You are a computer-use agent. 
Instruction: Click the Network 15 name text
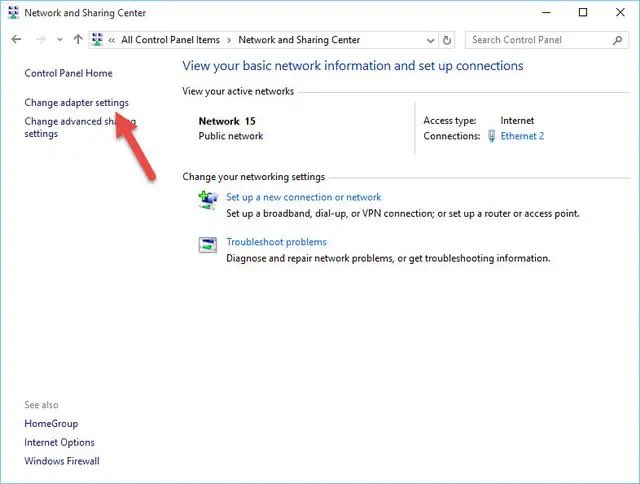tap(227, 121)
